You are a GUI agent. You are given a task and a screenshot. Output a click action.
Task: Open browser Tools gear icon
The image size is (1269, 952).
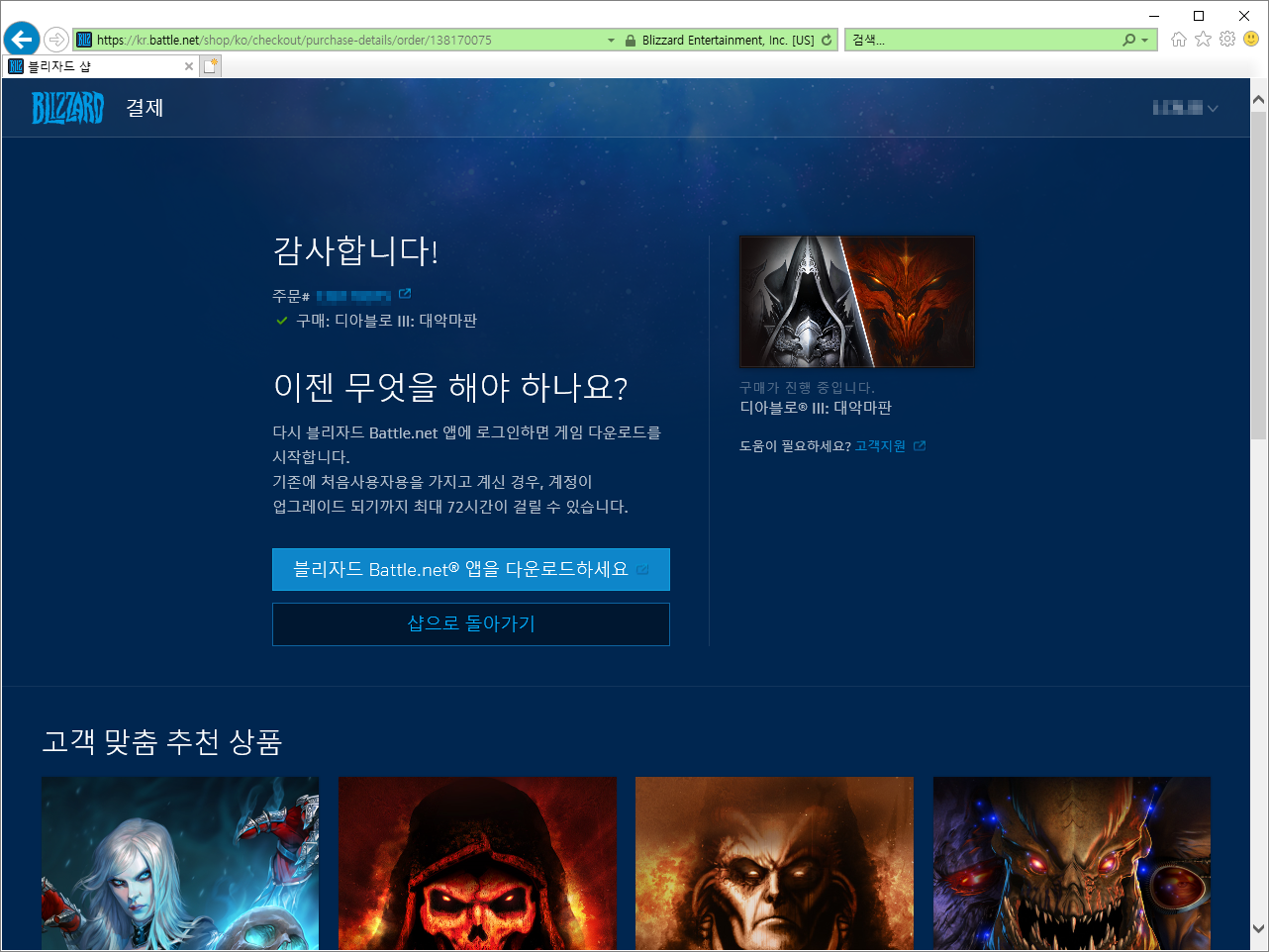click(1227, 39)
